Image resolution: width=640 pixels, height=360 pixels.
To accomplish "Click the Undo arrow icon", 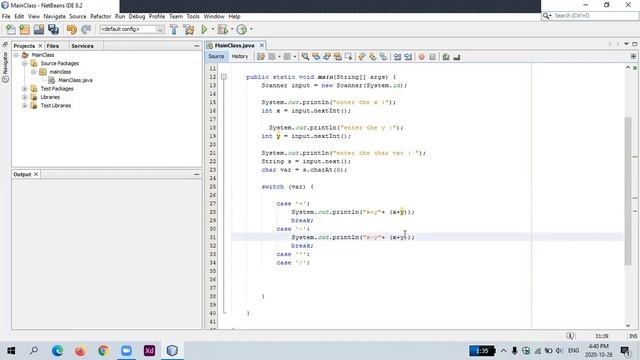I will coord(72,29).
